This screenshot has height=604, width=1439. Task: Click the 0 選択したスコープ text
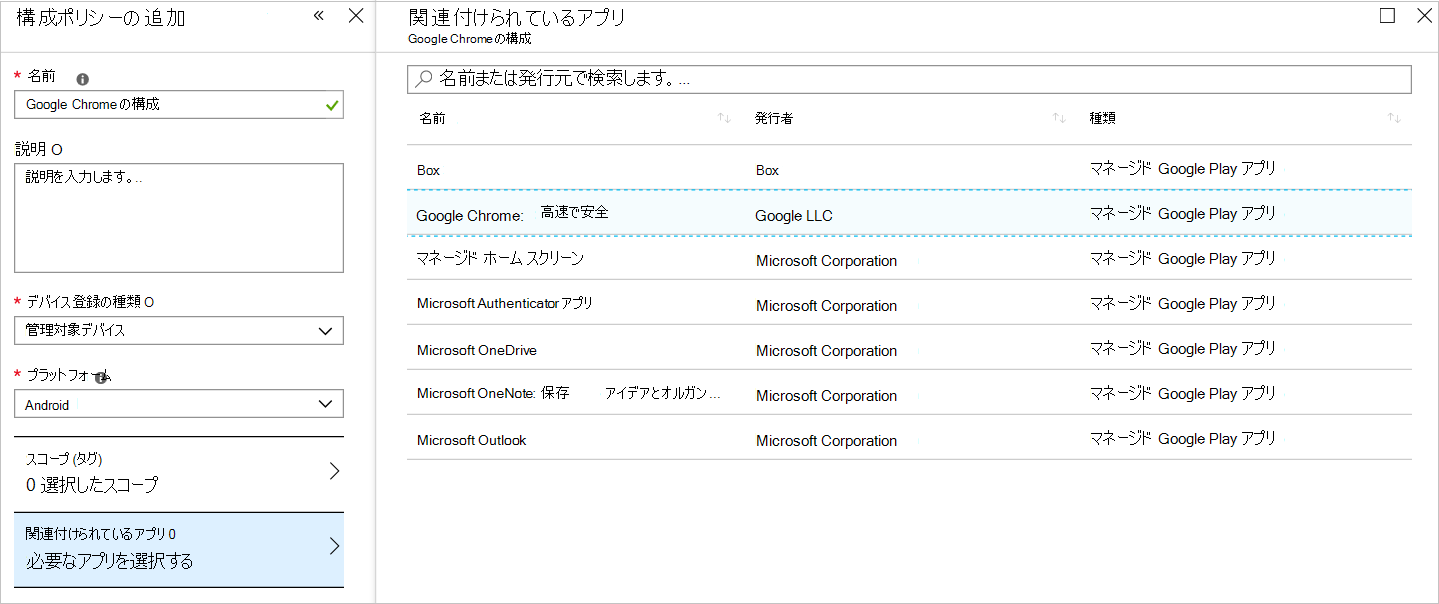tap(92, 485)
